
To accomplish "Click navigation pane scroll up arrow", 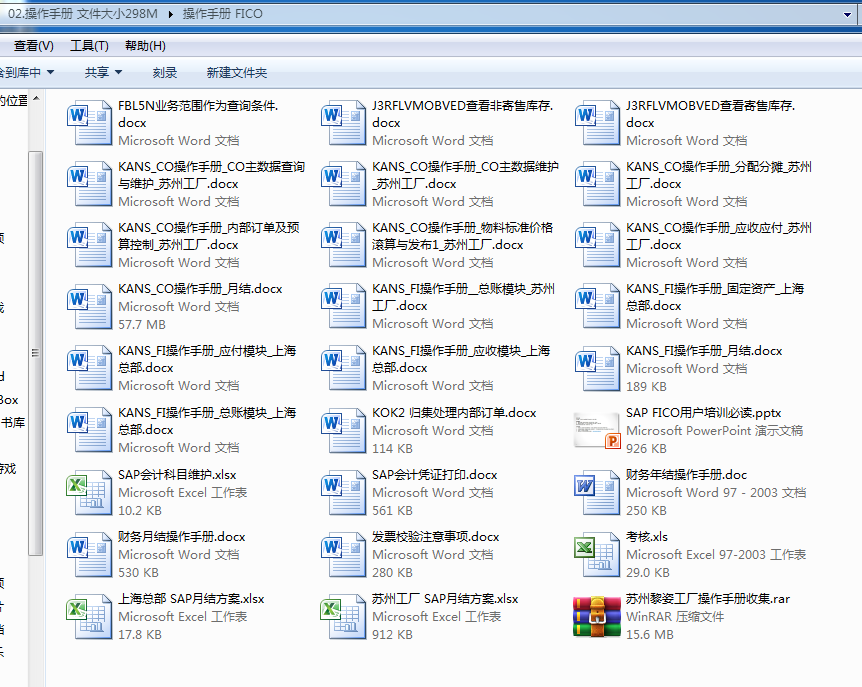I will pyautogui.click(x=36, y=99).
